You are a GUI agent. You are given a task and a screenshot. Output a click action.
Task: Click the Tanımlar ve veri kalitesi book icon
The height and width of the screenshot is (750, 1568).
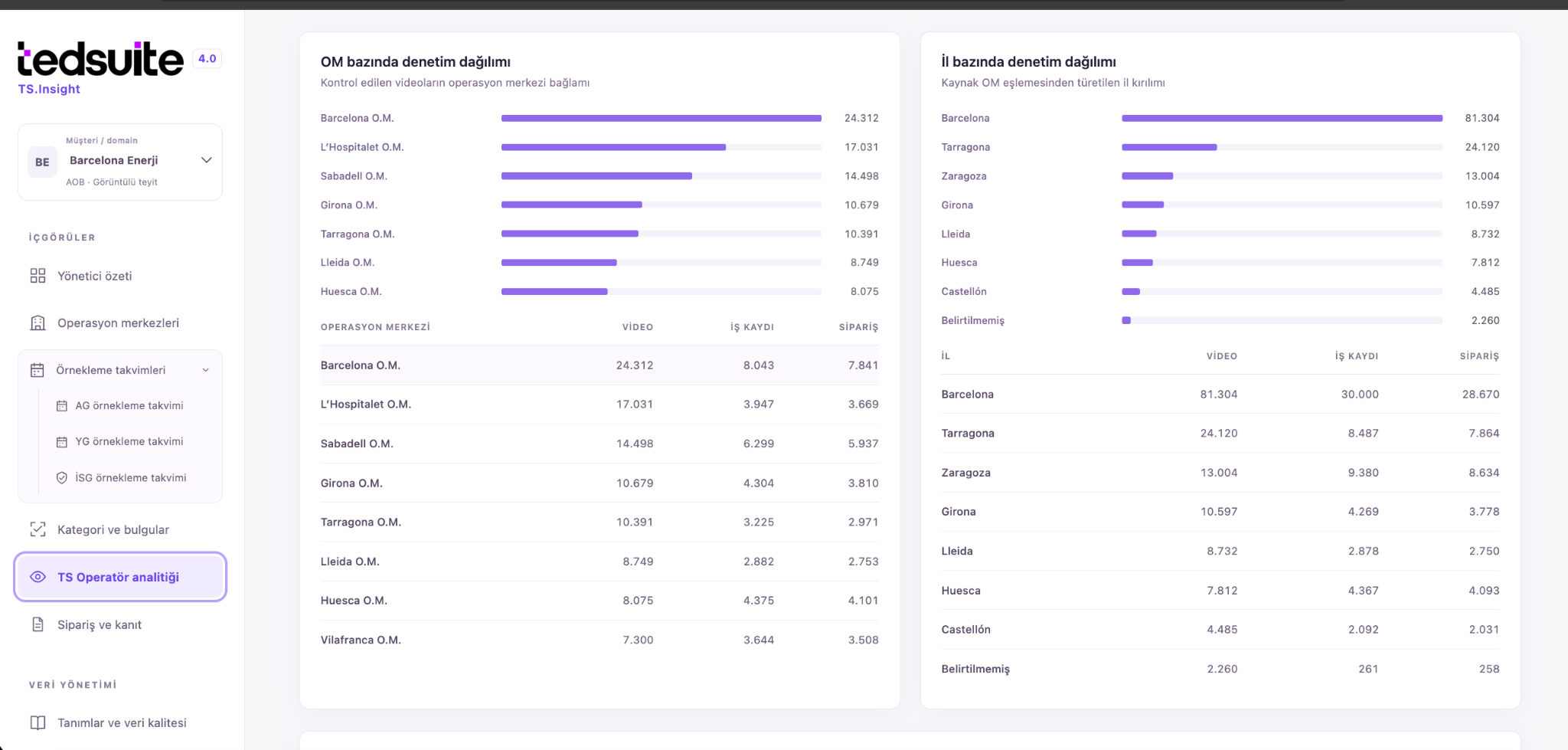point(38,722)
